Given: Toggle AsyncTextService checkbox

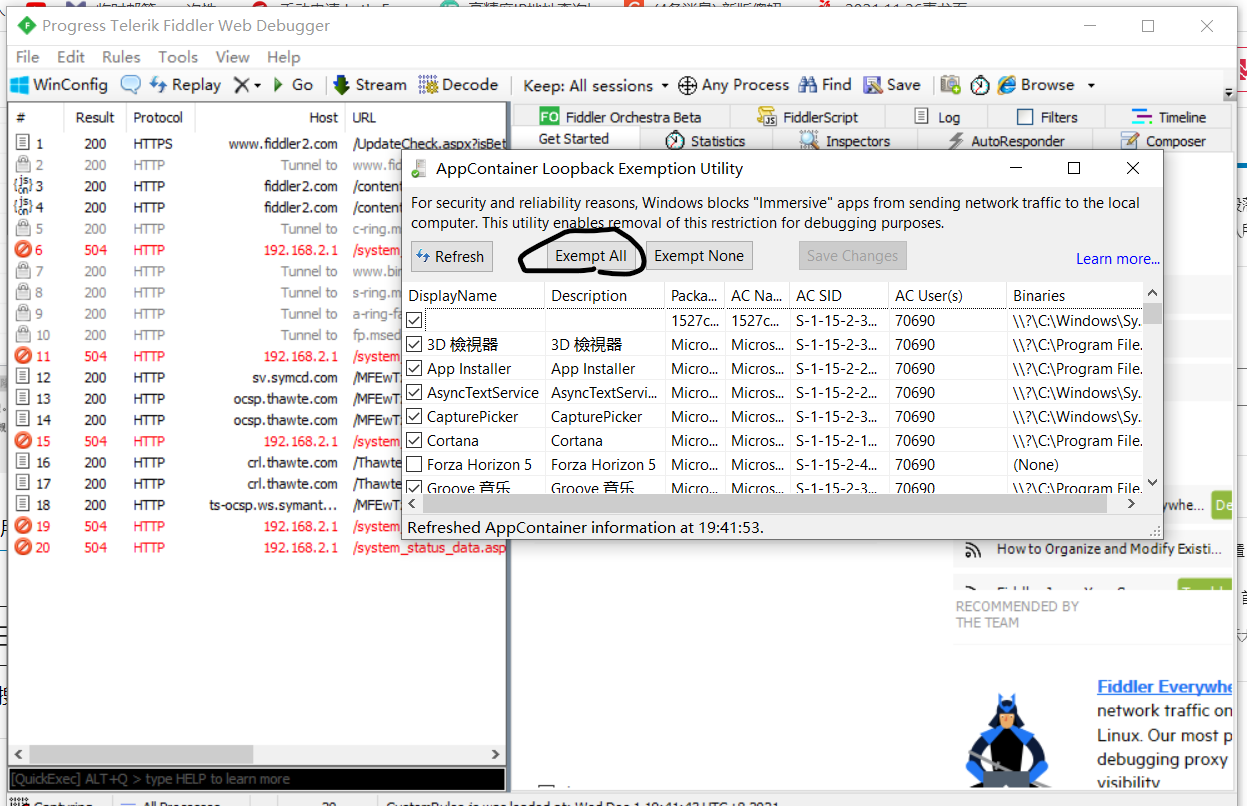Looking at the screenshot, I should (415, 392).
